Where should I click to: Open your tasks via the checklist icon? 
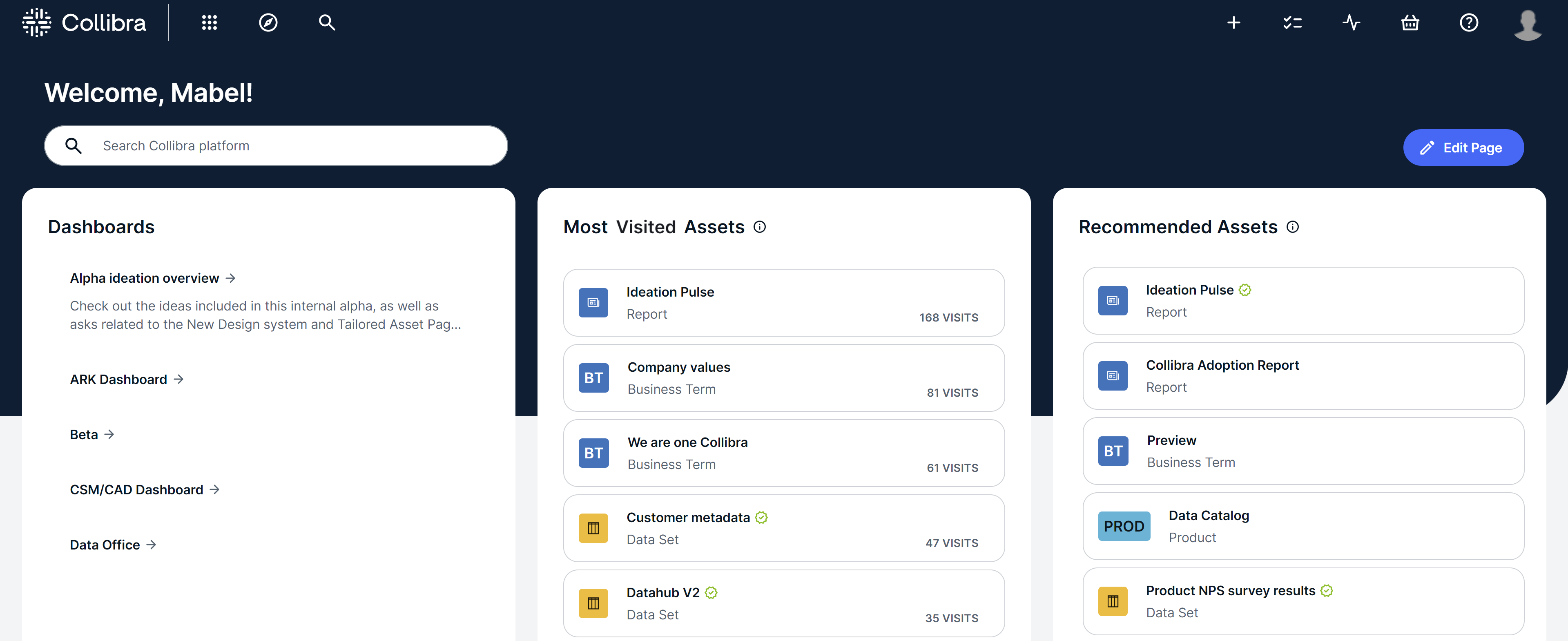coord(1293,22)
